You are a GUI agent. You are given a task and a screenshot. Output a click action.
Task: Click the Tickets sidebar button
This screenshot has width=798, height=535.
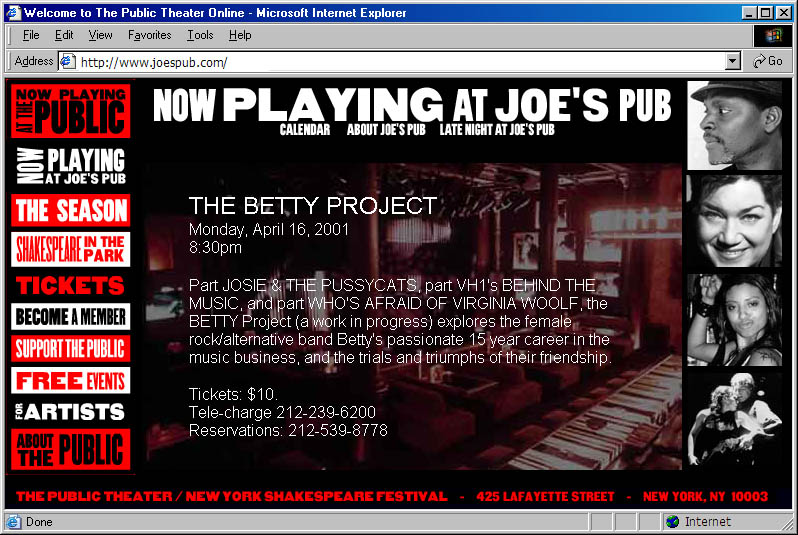(x=70, y=285)
